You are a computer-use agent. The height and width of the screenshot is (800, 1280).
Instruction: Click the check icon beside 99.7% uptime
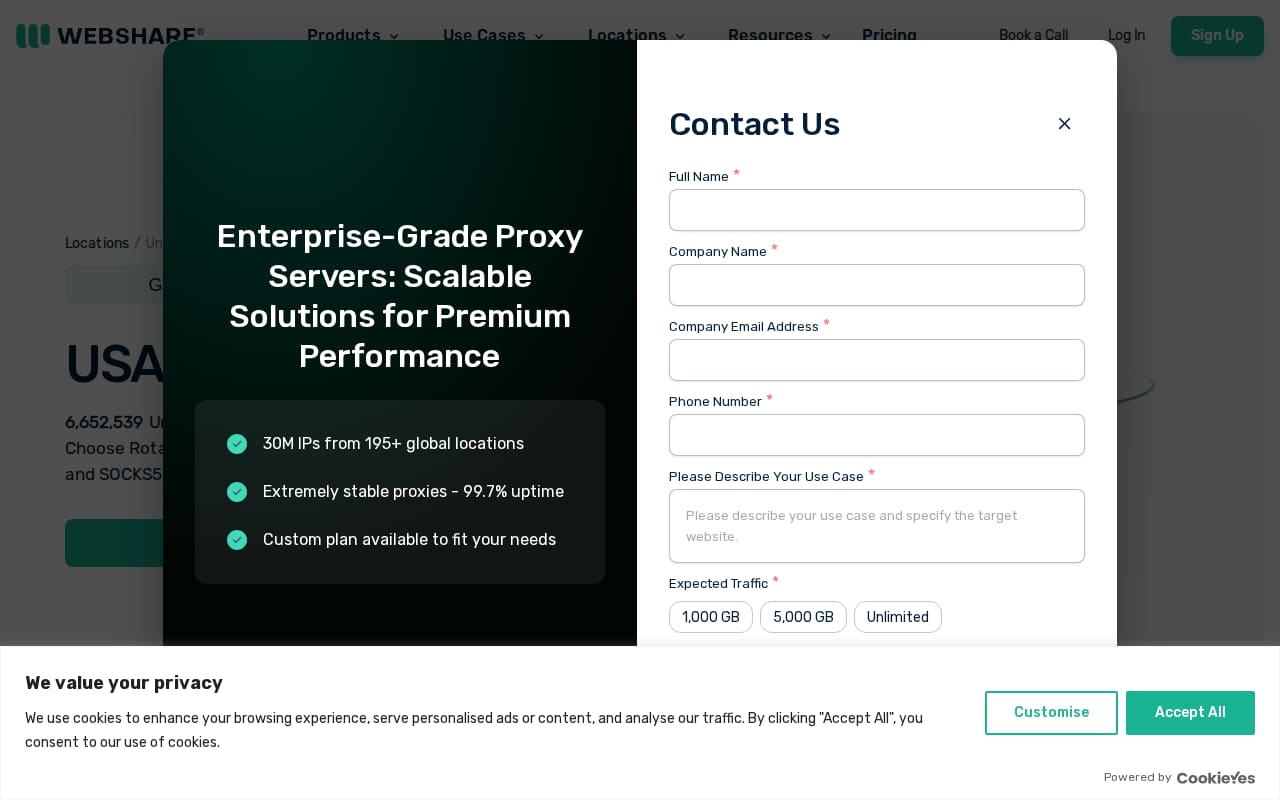[x=237, y=492]
